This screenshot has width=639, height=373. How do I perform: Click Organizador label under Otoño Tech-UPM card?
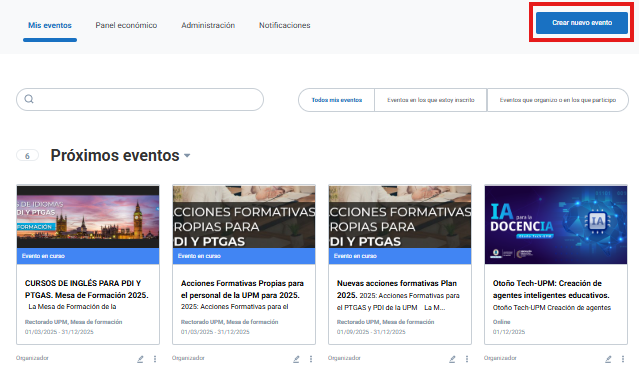pos(500,358)
